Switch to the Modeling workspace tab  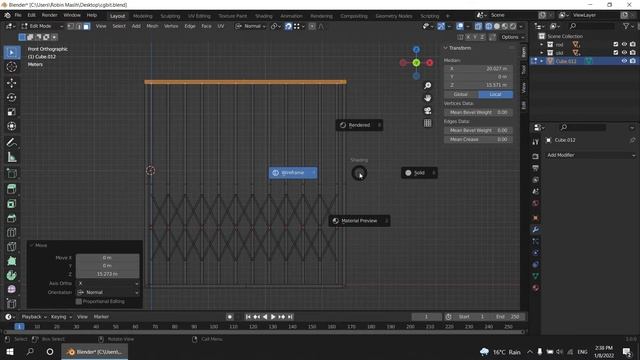(142, 16)
